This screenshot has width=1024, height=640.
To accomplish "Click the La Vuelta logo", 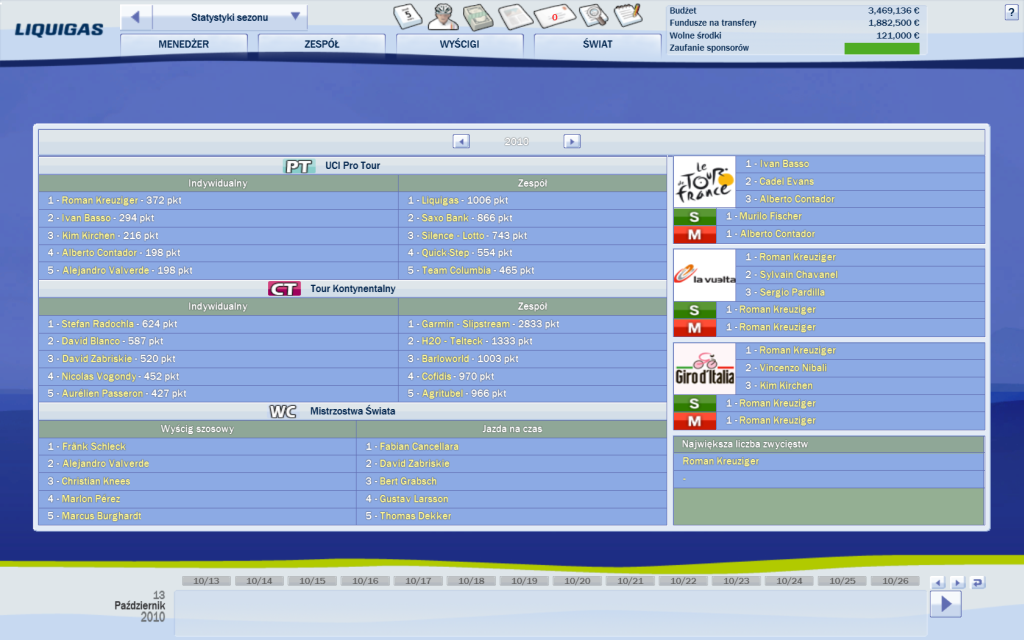I will click(x=704, y=275).
